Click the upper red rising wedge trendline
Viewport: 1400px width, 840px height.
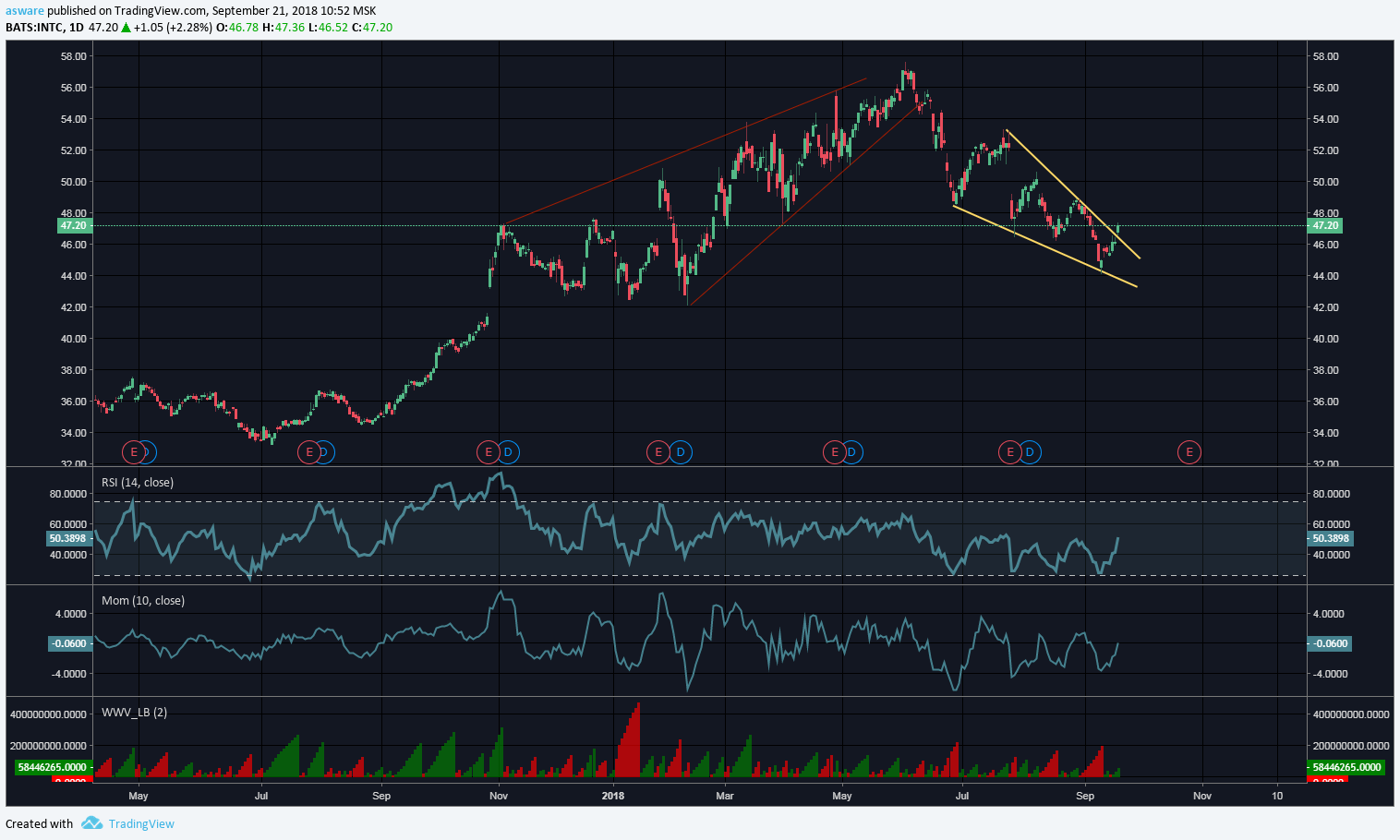click(683, 151)
